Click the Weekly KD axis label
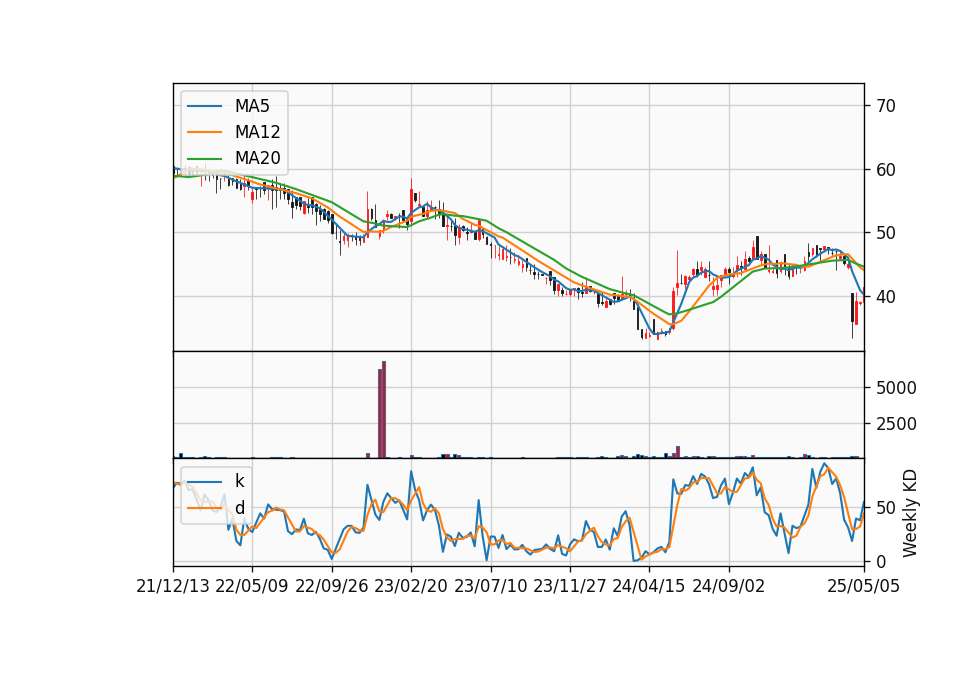Viewport: 960px width, 690px height. pyautogui.click(x=910, y=513)
